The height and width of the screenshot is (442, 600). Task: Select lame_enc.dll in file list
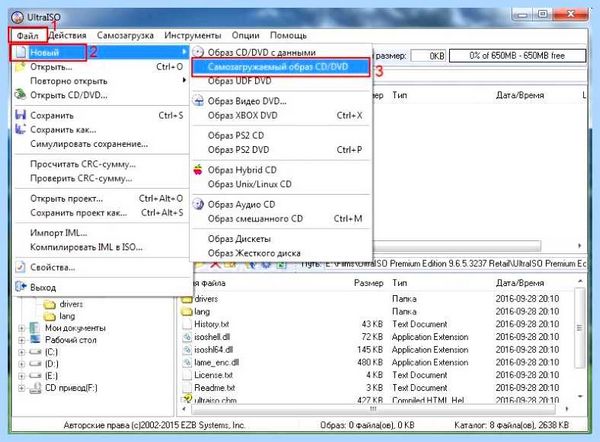(216, 362)
